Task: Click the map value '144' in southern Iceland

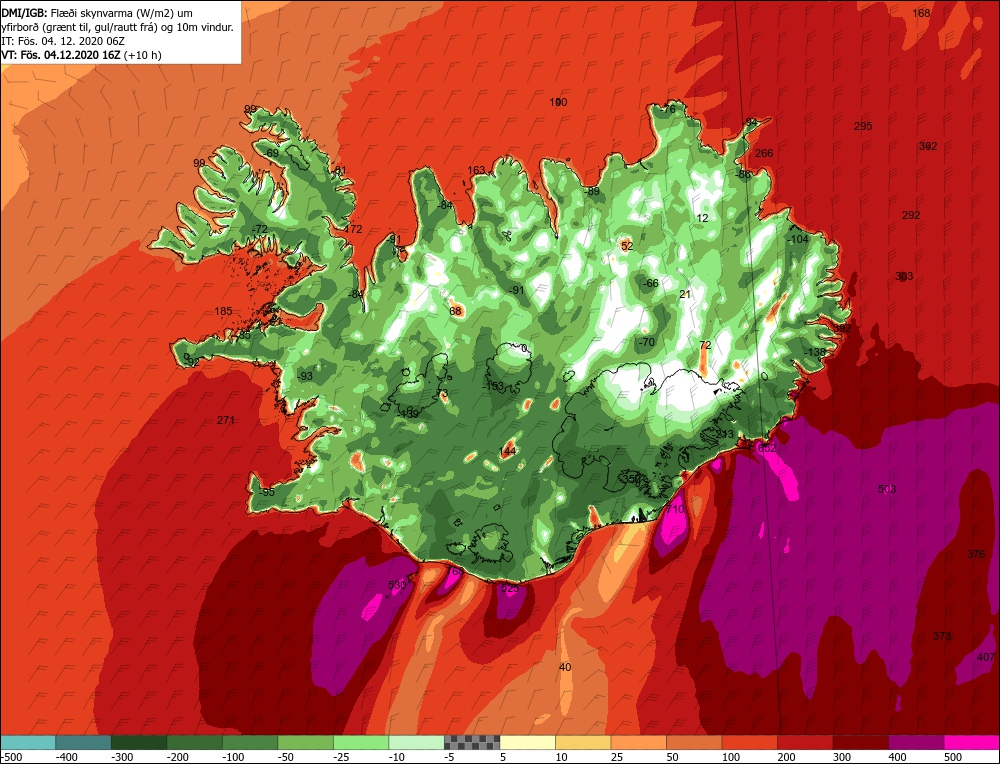Action: [508, 452]
